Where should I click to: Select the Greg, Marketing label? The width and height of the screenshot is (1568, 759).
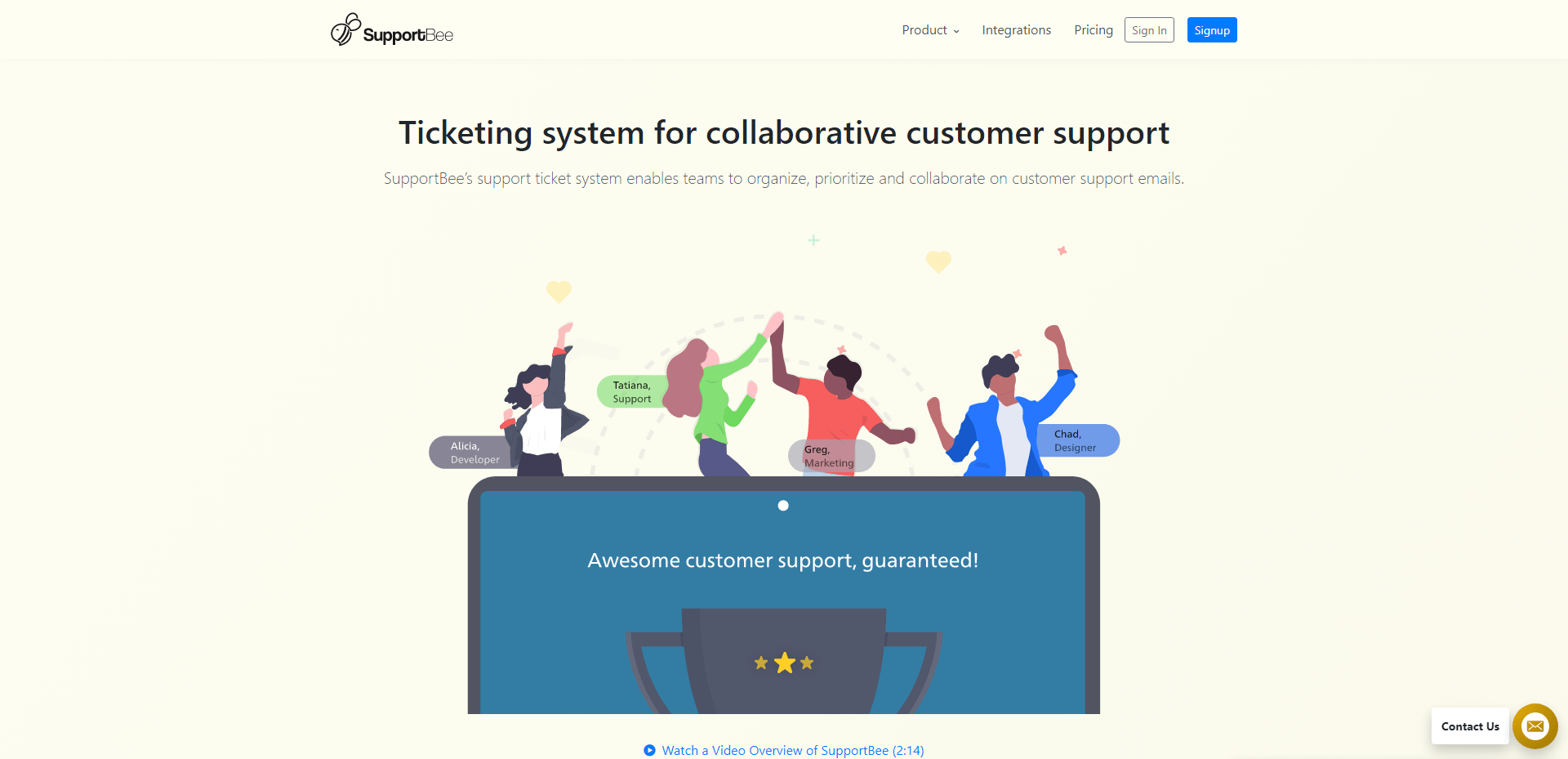coord(830,456)
